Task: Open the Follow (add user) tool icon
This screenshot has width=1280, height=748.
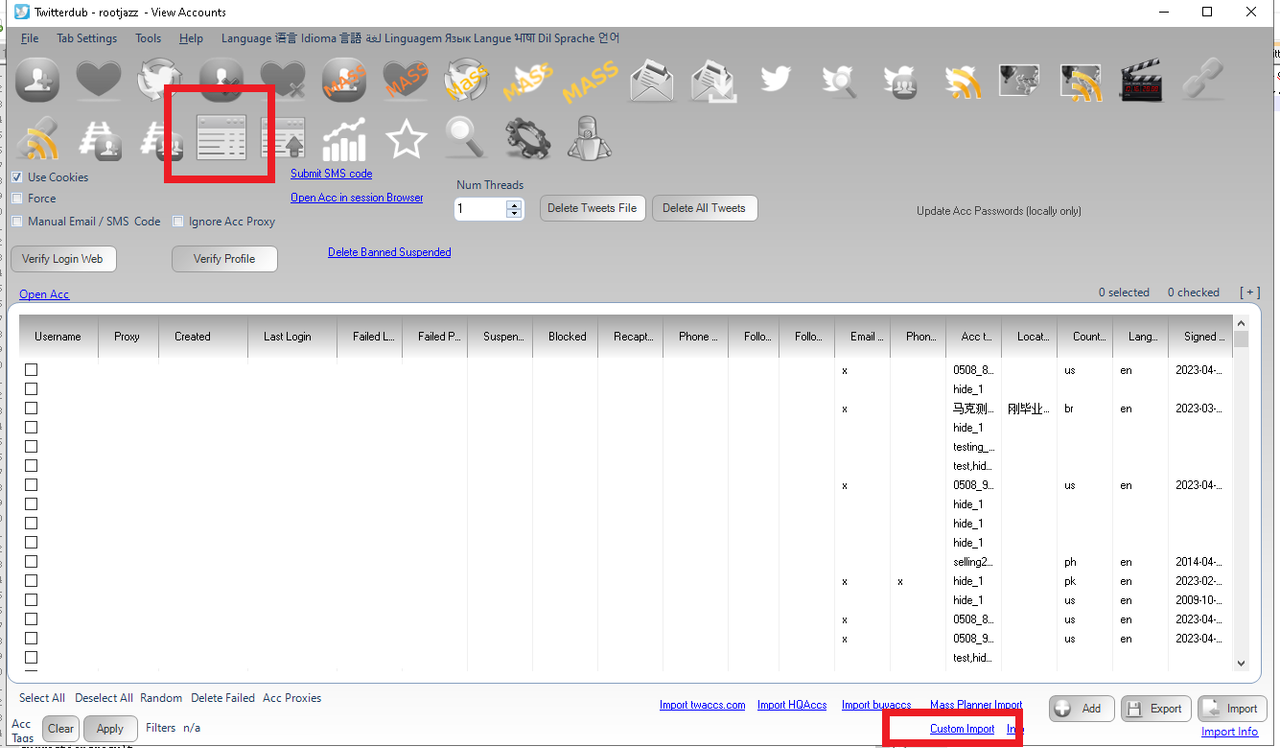Action: click(x=38, y=81)
